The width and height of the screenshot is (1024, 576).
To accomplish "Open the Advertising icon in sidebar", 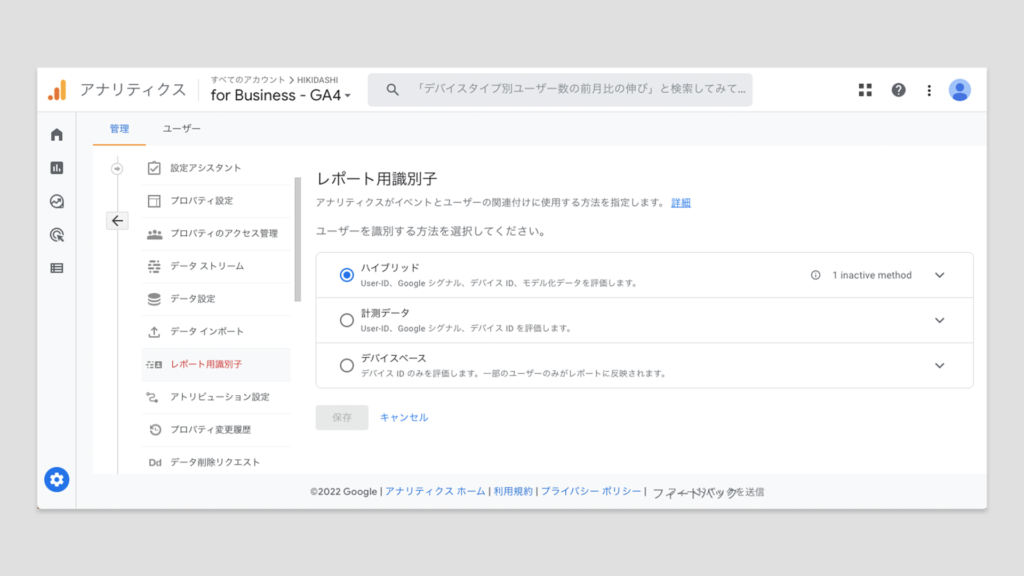I will tap(57, 235).
